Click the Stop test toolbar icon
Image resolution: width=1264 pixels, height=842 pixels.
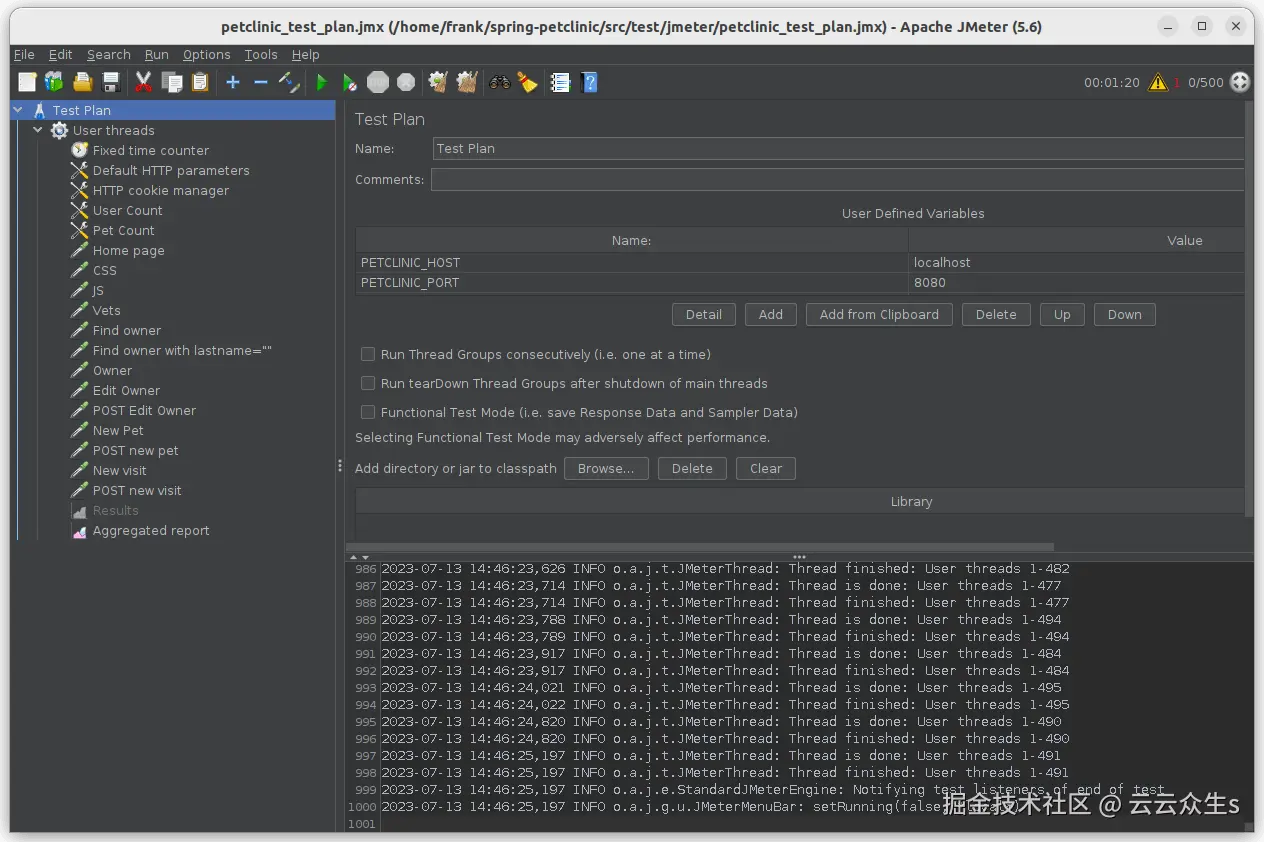tap(378, 83)
